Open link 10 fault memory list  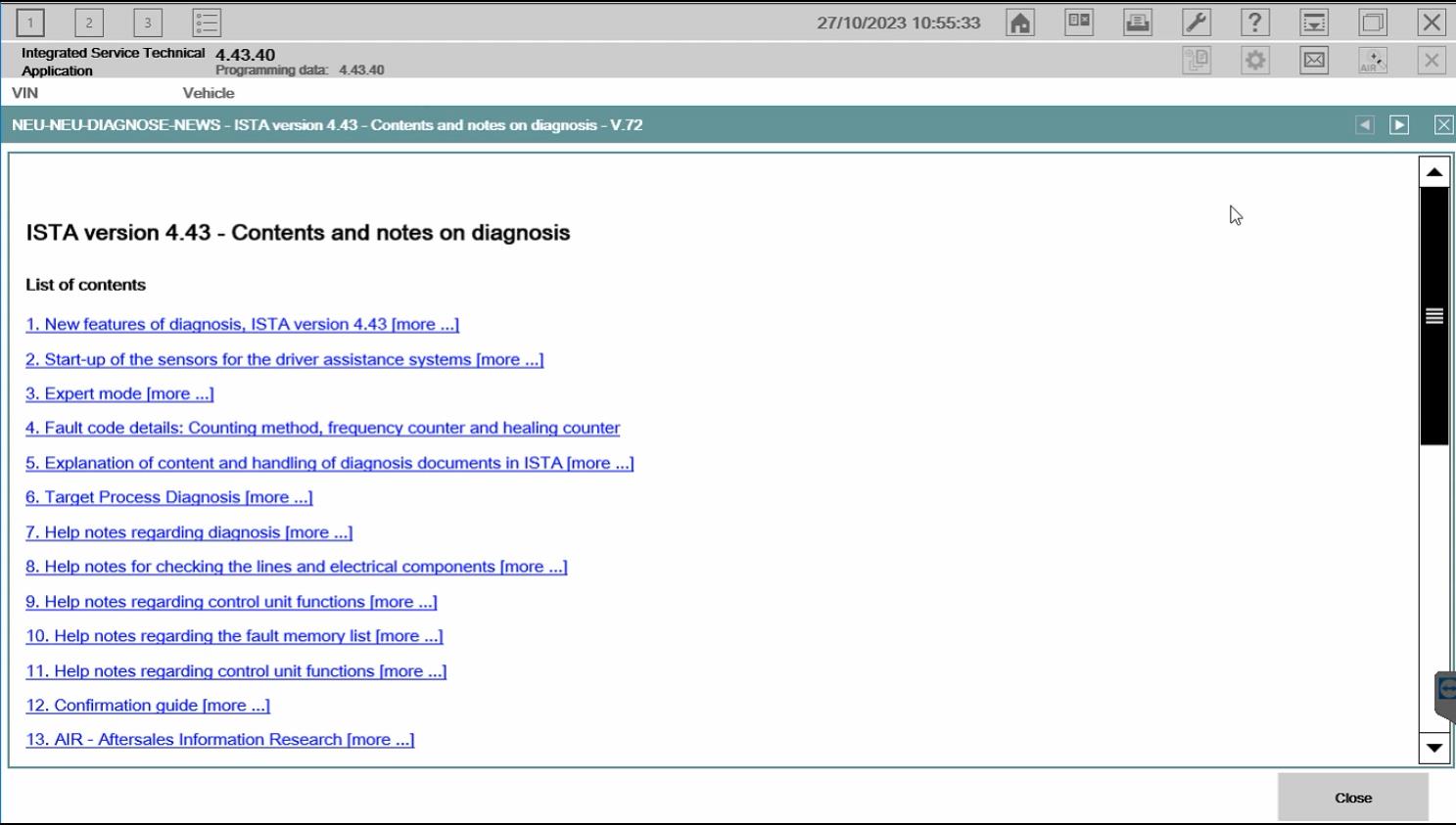[234, 636]
